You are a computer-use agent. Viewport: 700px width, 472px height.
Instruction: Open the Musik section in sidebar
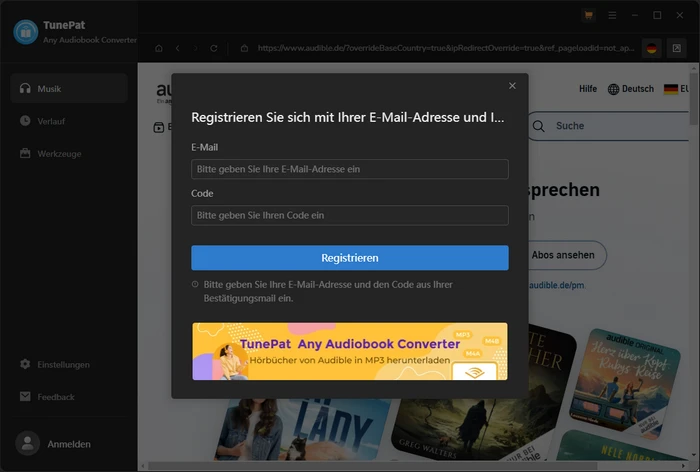coord(69,88)
